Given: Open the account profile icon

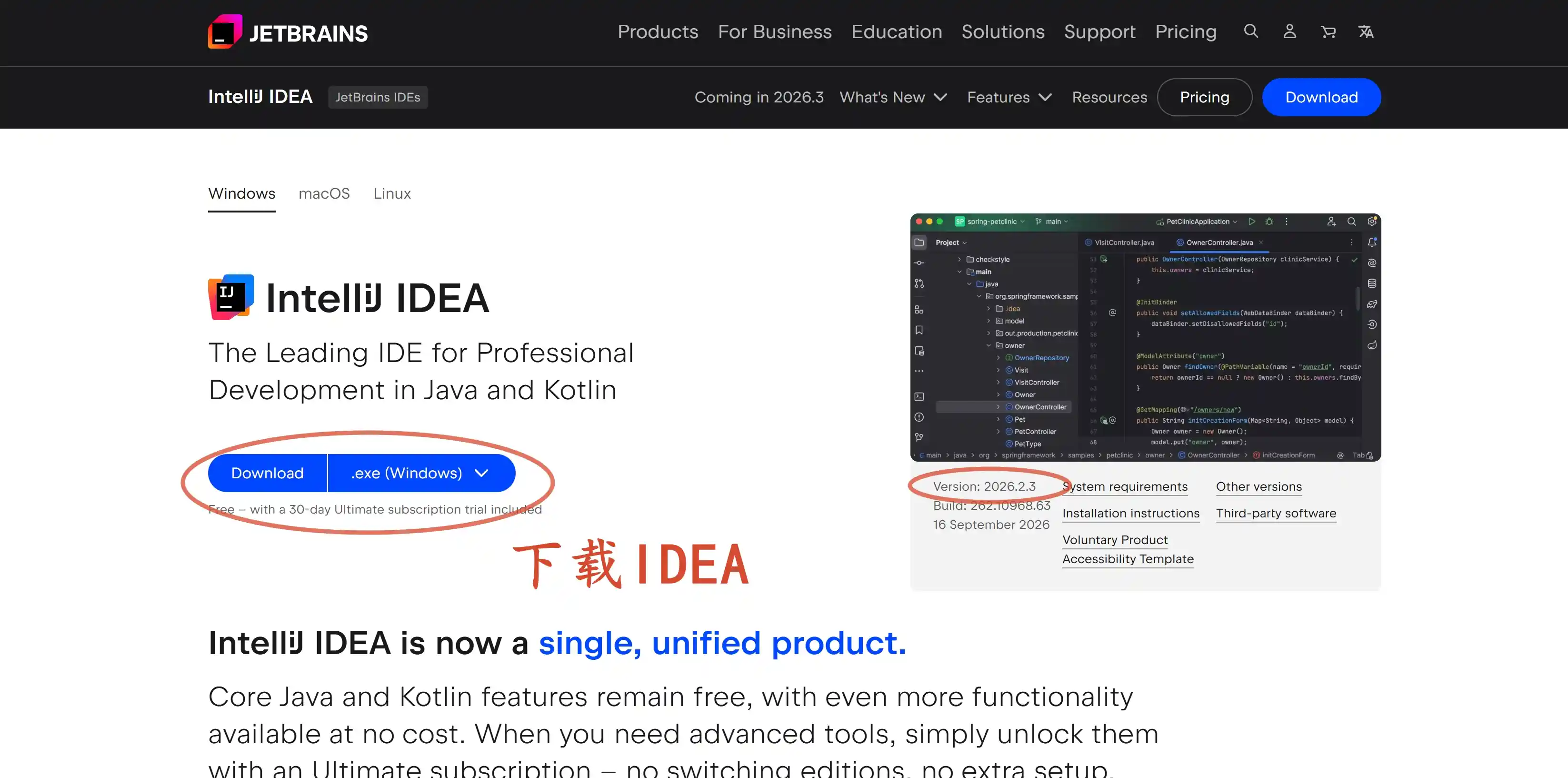Looking at the screenshot, I should [x=1290, y=31].
